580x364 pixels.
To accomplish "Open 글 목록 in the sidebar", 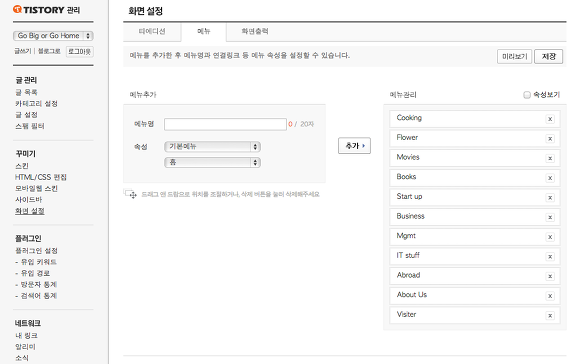I will click(26, 92).
